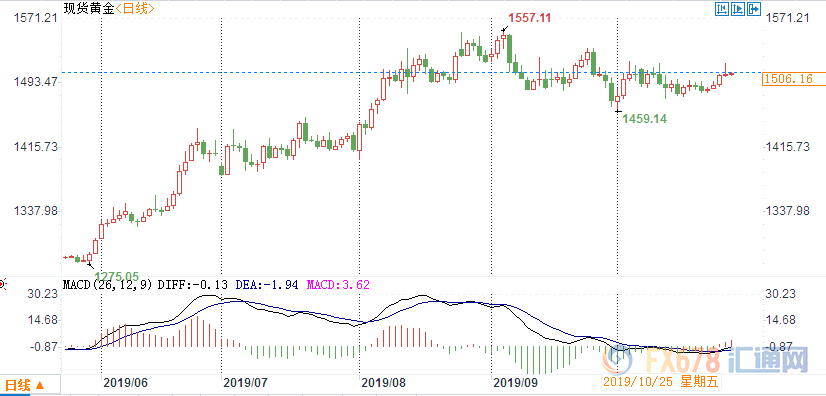Click the DIFF:-0.13 value
Viewport: 826px width, 396px height.
[x=192, y=285]
